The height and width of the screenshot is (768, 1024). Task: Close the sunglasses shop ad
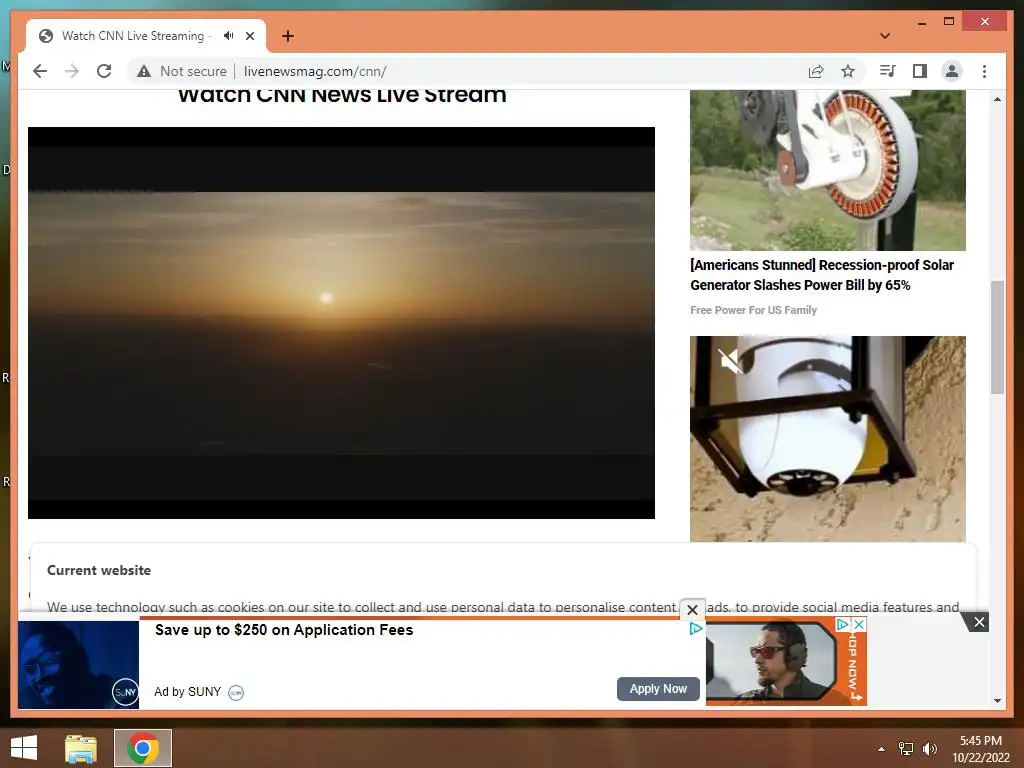859,624
